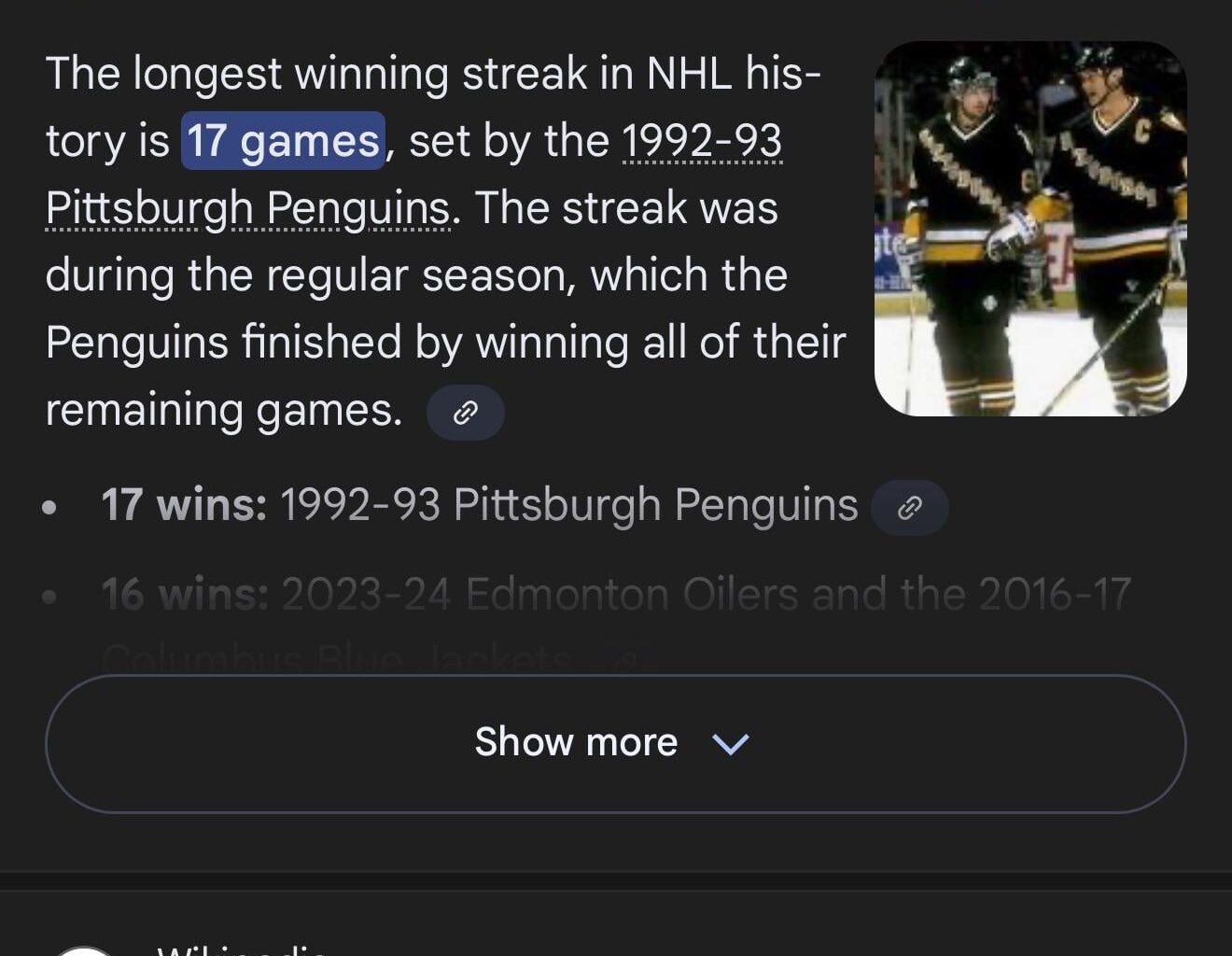This screenshot has height=956, width=1232.
Task: Follow the underlined "Pittsburgh Penguins" link in the paragraph
Action: tap(247, 209)
